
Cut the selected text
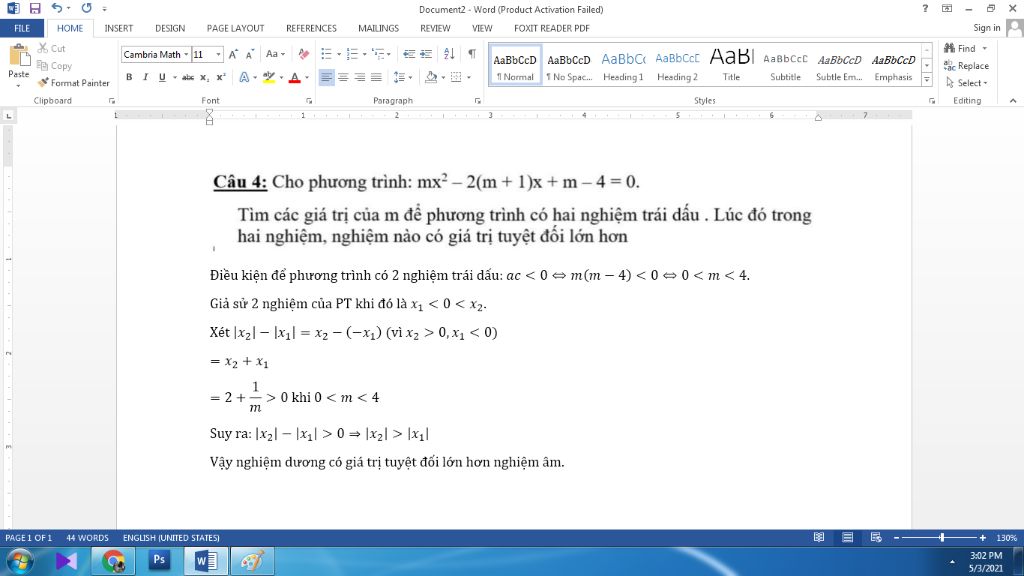coord(52,48)
